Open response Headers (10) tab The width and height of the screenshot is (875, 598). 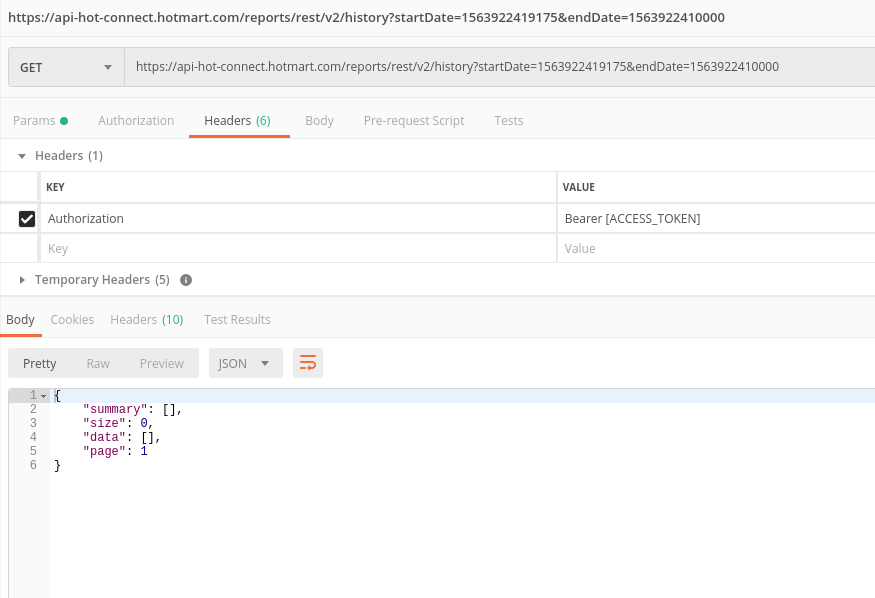pyautogui.click(x=146, y=320)
